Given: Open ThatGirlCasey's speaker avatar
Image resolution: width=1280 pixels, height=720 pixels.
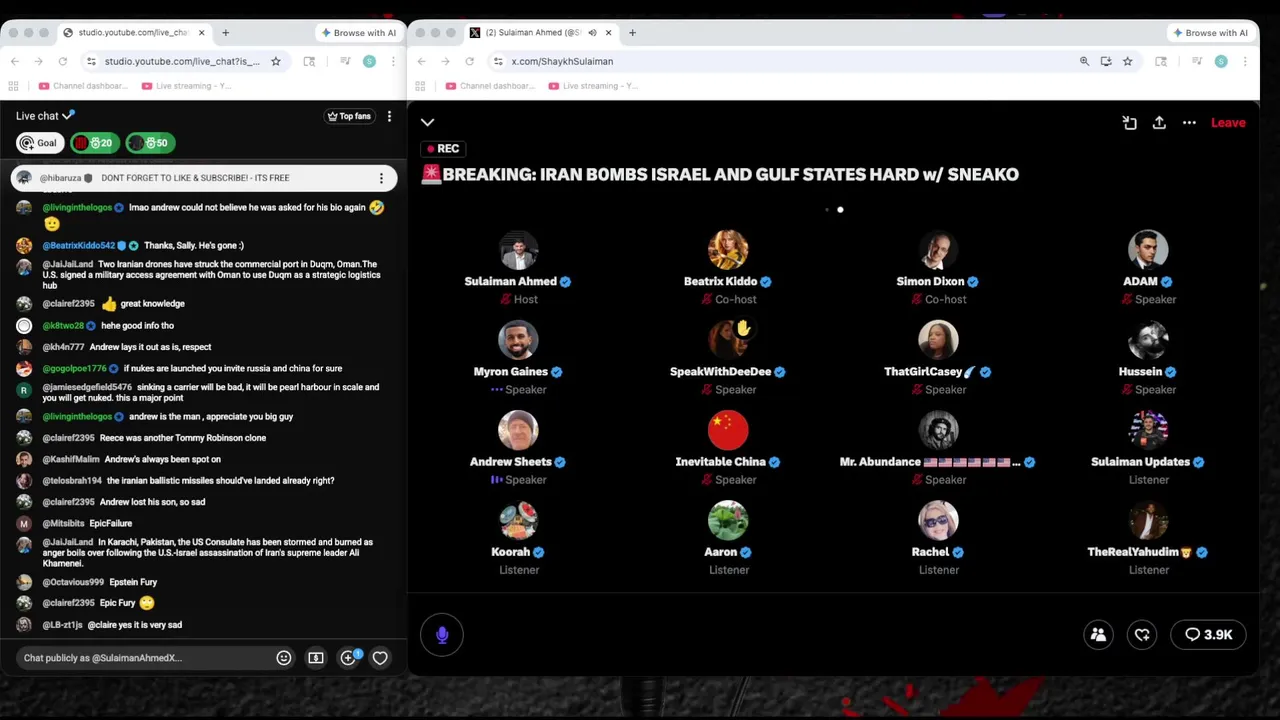Looking at the screenshot, I should click(x=938, y=341).
